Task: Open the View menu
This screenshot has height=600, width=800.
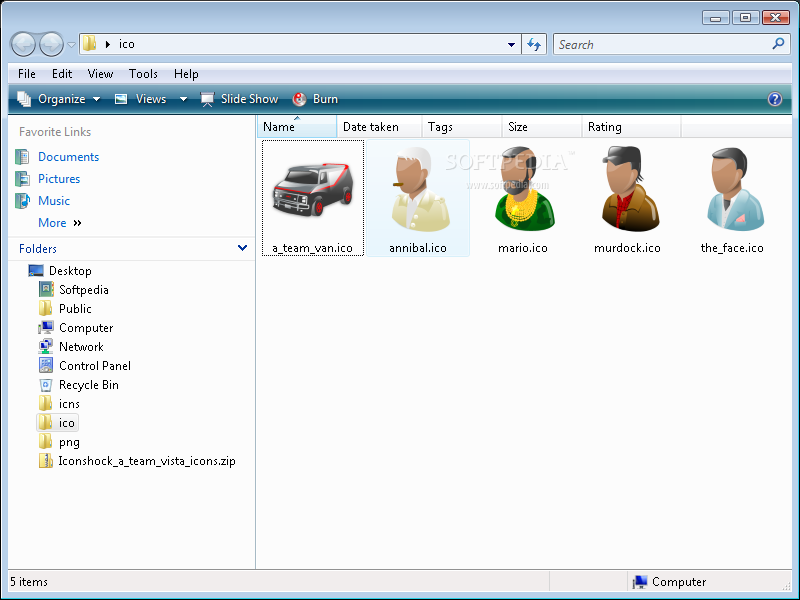Action: tap(100, 74)
